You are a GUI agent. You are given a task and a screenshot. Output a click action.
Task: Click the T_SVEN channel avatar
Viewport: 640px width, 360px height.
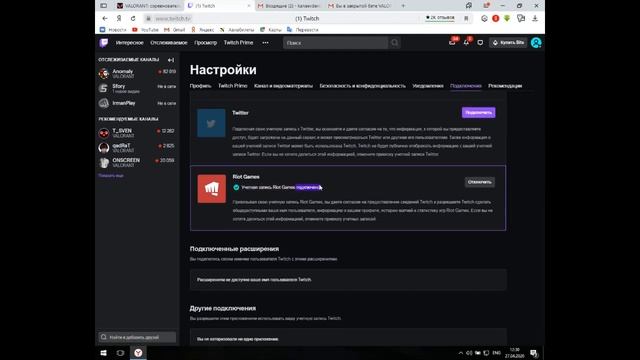click(x=104, y=133)
